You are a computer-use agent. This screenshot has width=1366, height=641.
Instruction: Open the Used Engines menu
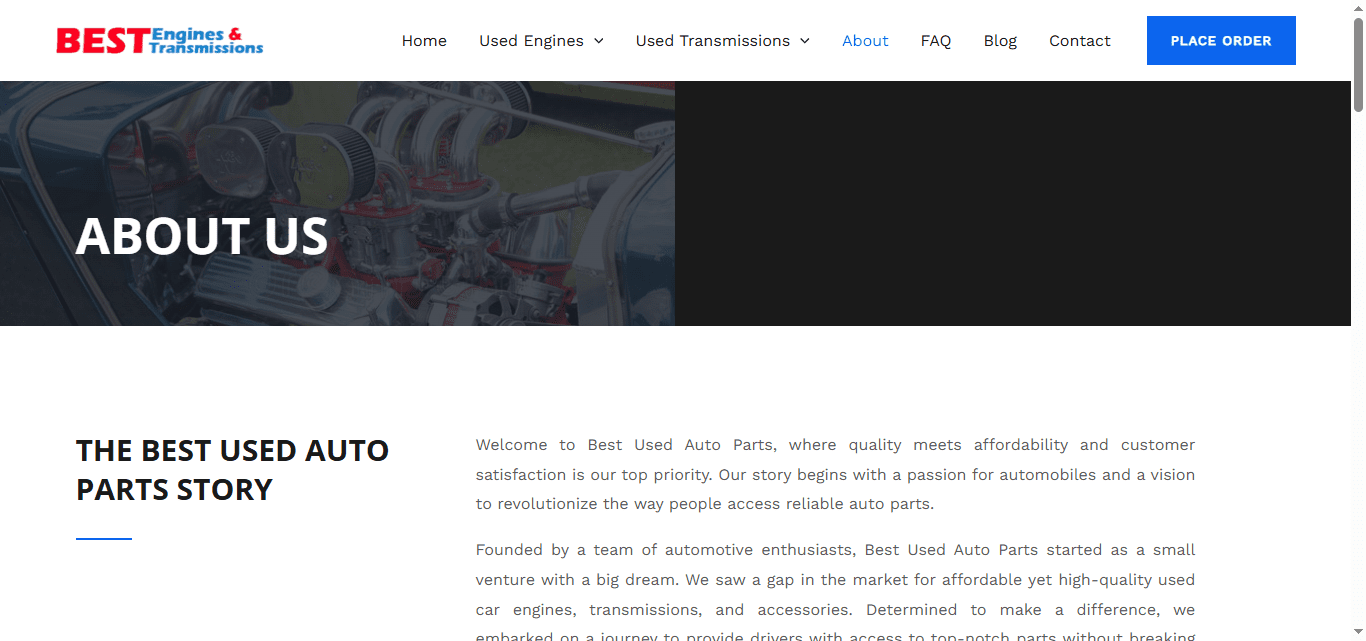541,41
